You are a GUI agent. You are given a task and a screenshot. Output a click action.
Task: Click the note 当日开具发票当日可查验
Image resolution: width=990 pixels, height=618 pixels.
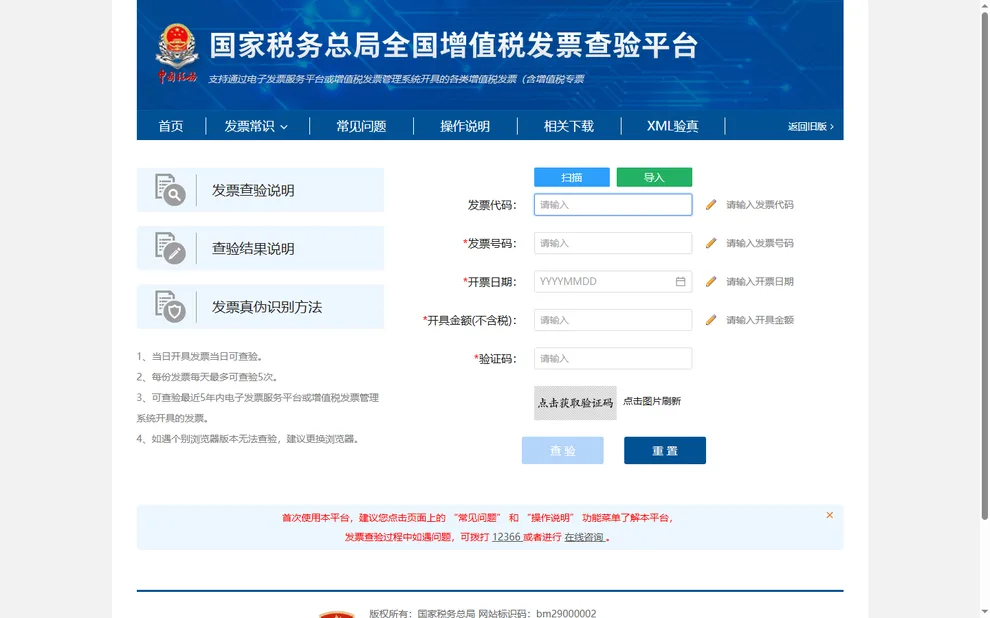click(200, 357)
